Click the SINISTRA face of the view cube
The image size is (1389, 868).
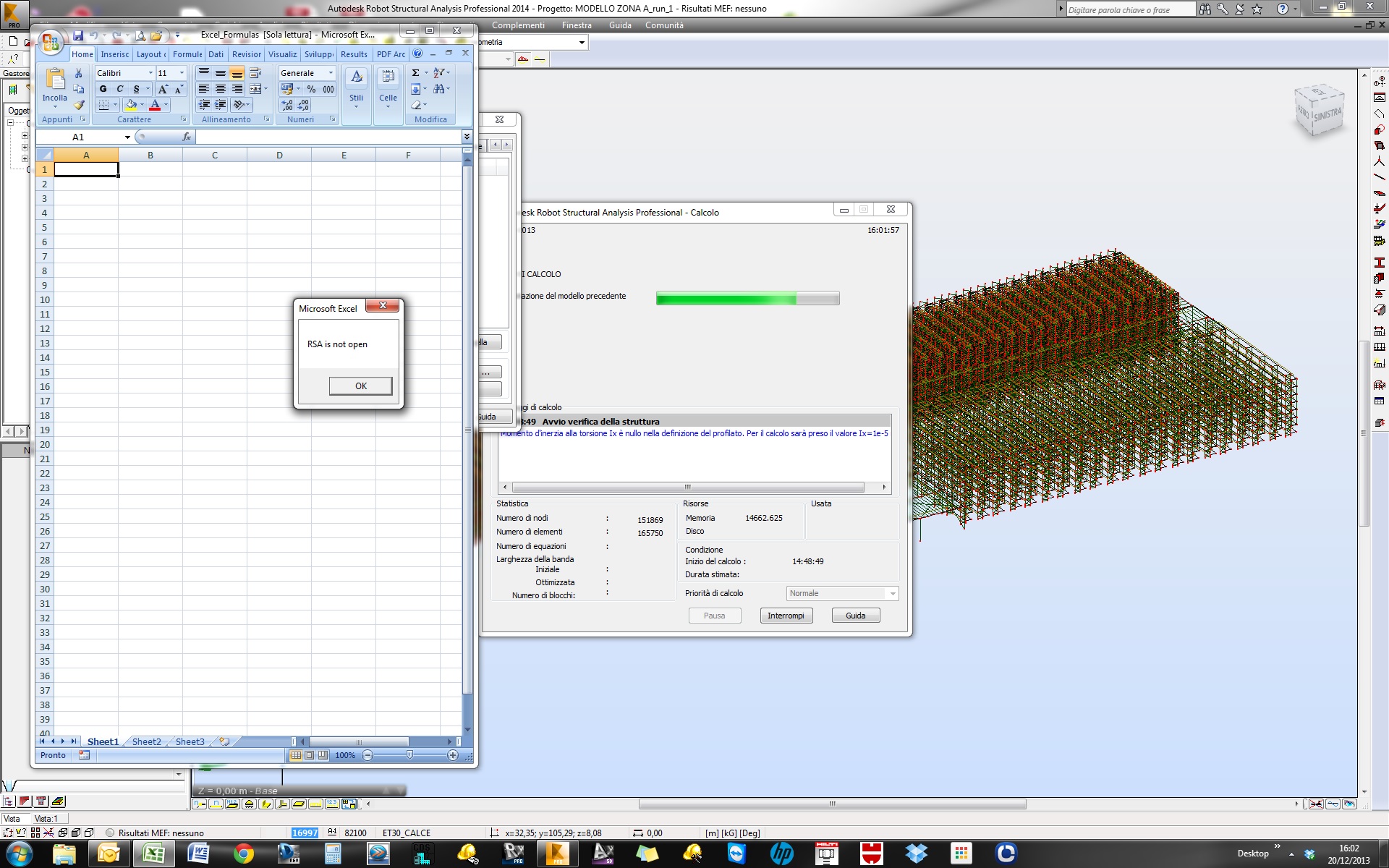pyautogui.click(x=1327, y=115)
